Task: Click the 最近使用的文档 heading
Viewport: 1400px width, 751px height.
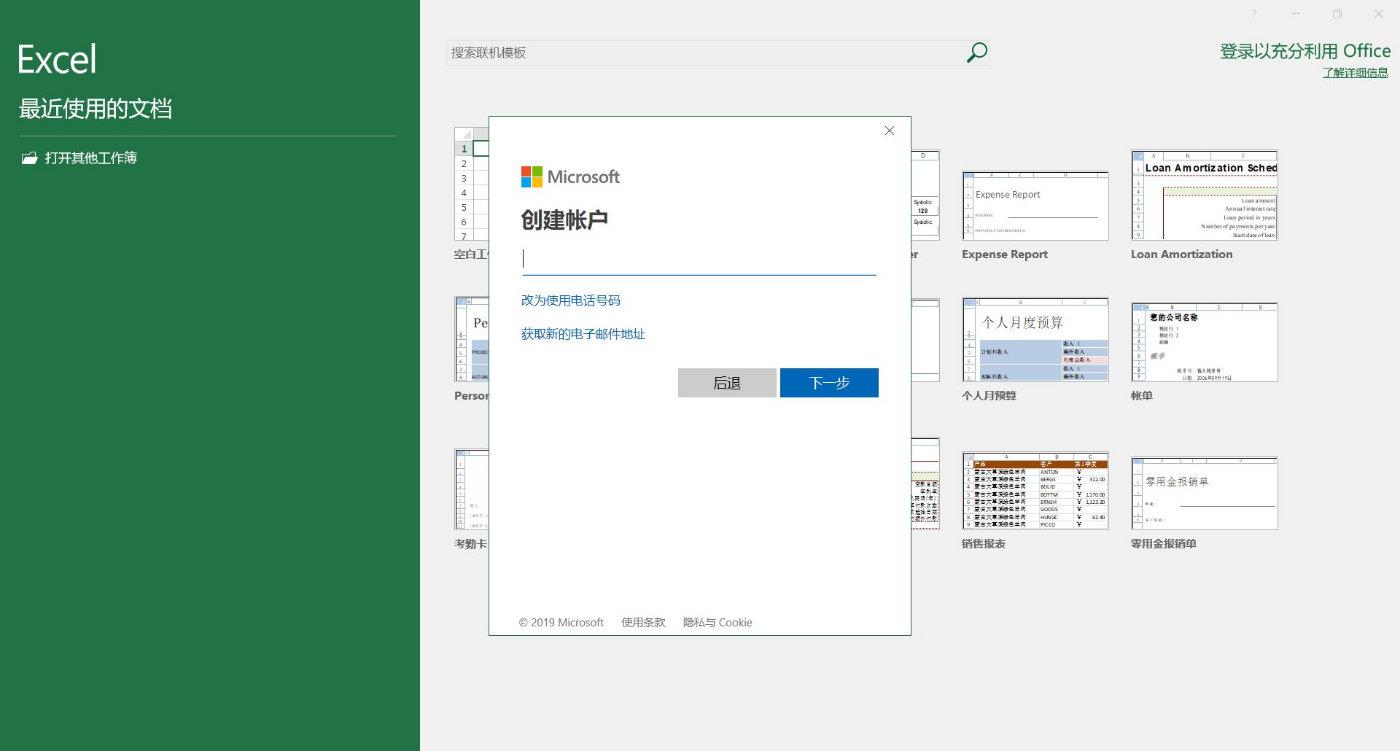Action: 96,108
